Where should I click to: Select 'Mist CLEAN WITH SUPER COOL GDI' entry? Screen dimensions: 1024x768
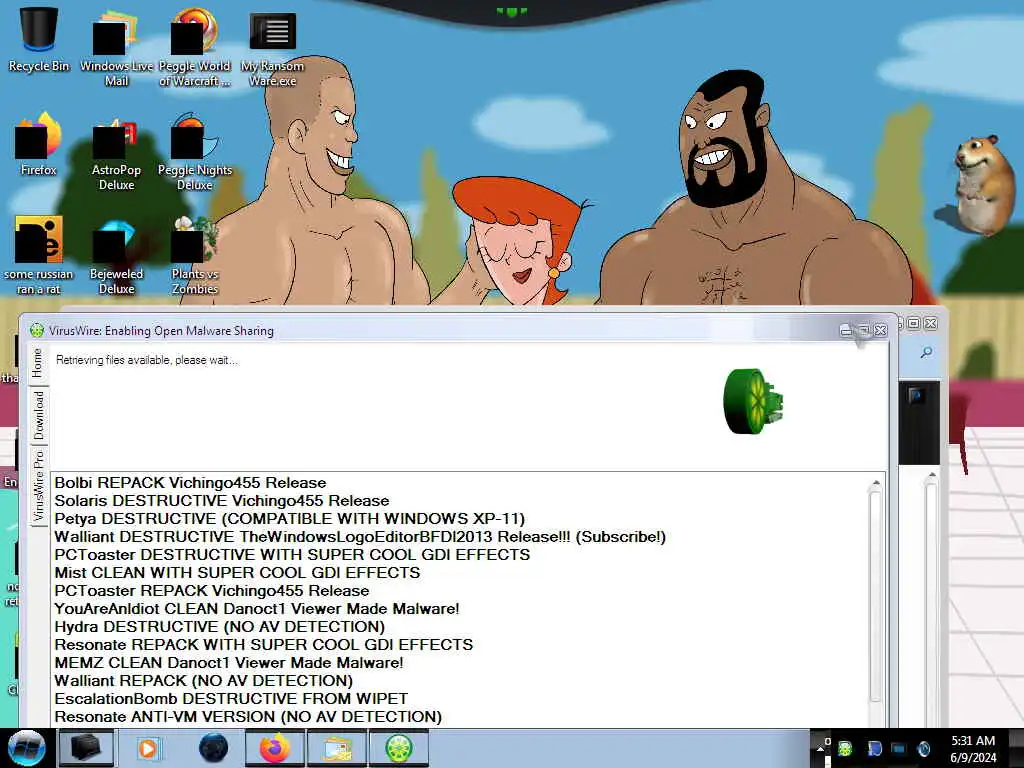[x=237, y=573]
